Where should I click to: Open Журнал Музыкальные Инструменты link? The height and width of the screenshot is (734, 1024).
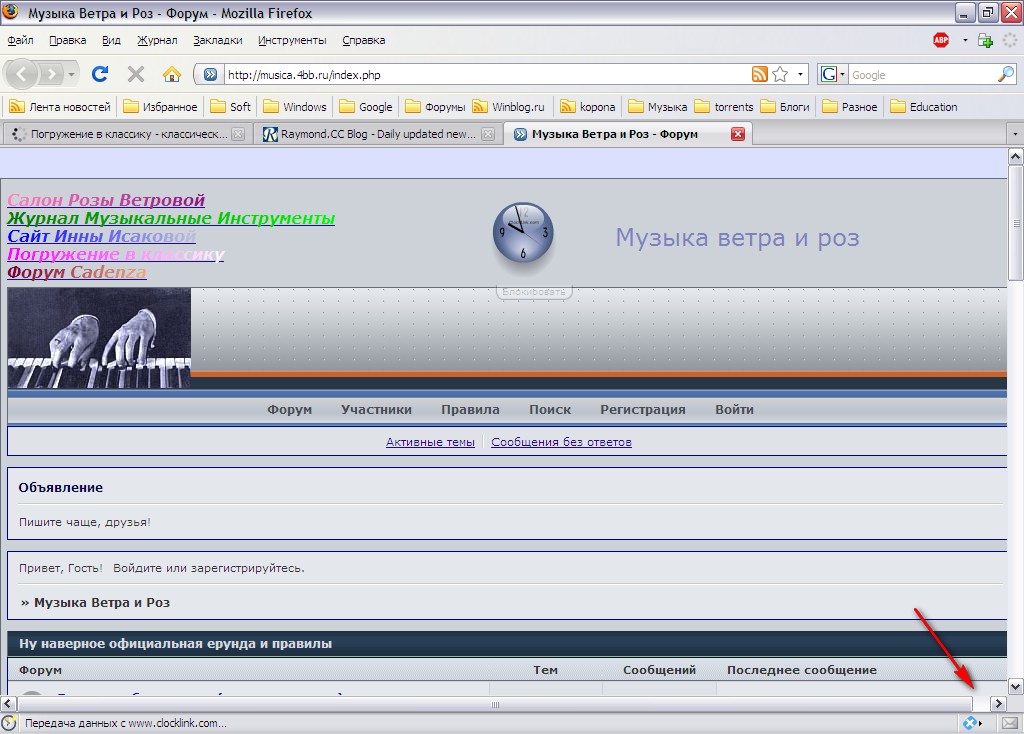pos(171,218)
